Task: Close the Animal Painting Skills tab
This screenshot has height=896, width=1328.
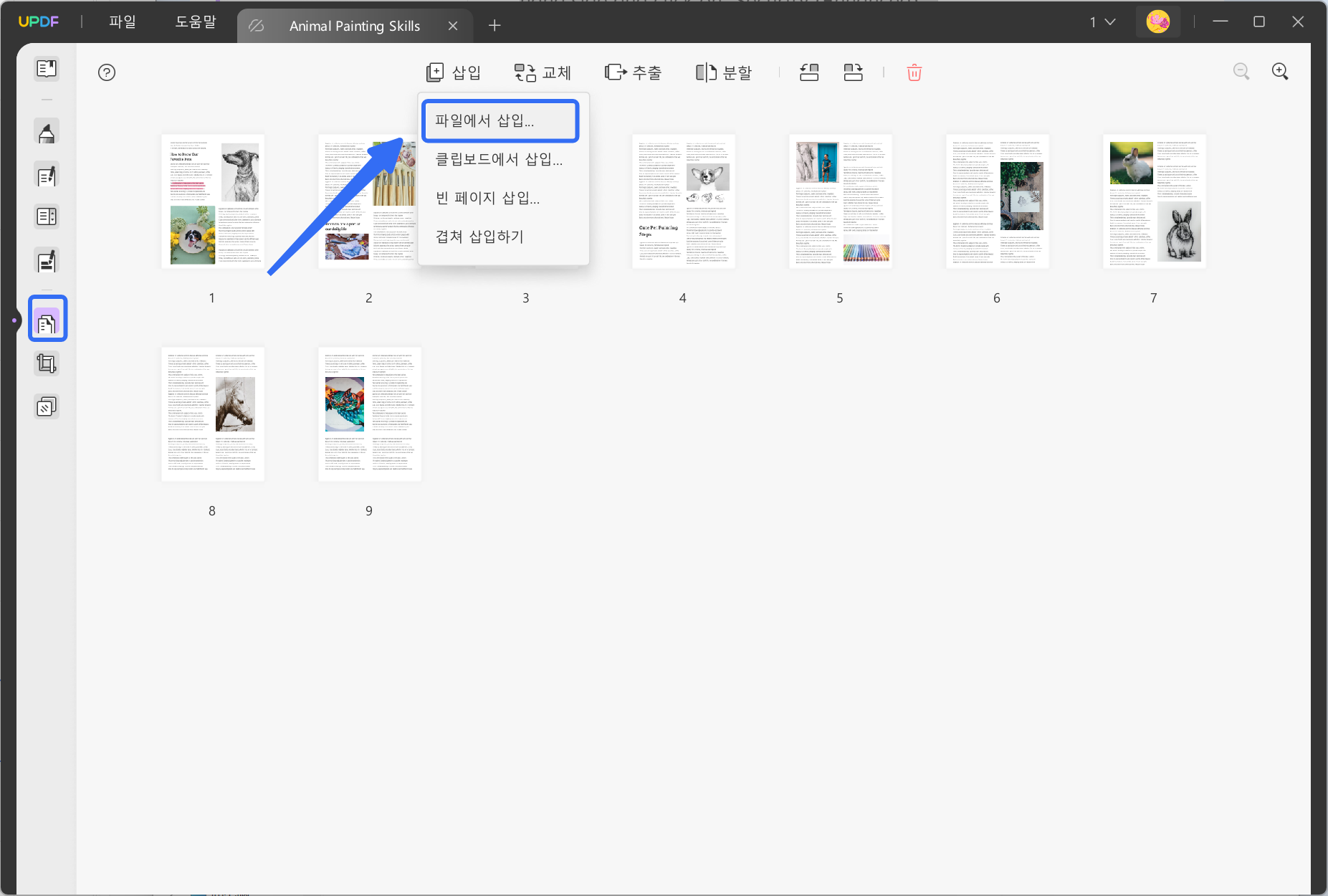Action: [x=453, y=26]
